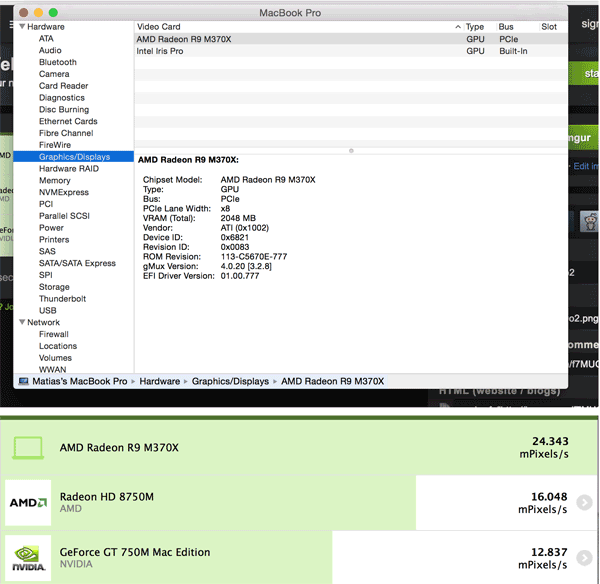Sort the table by the Bus column
This screenshot has height=584, width=600.
pos(506,27)
